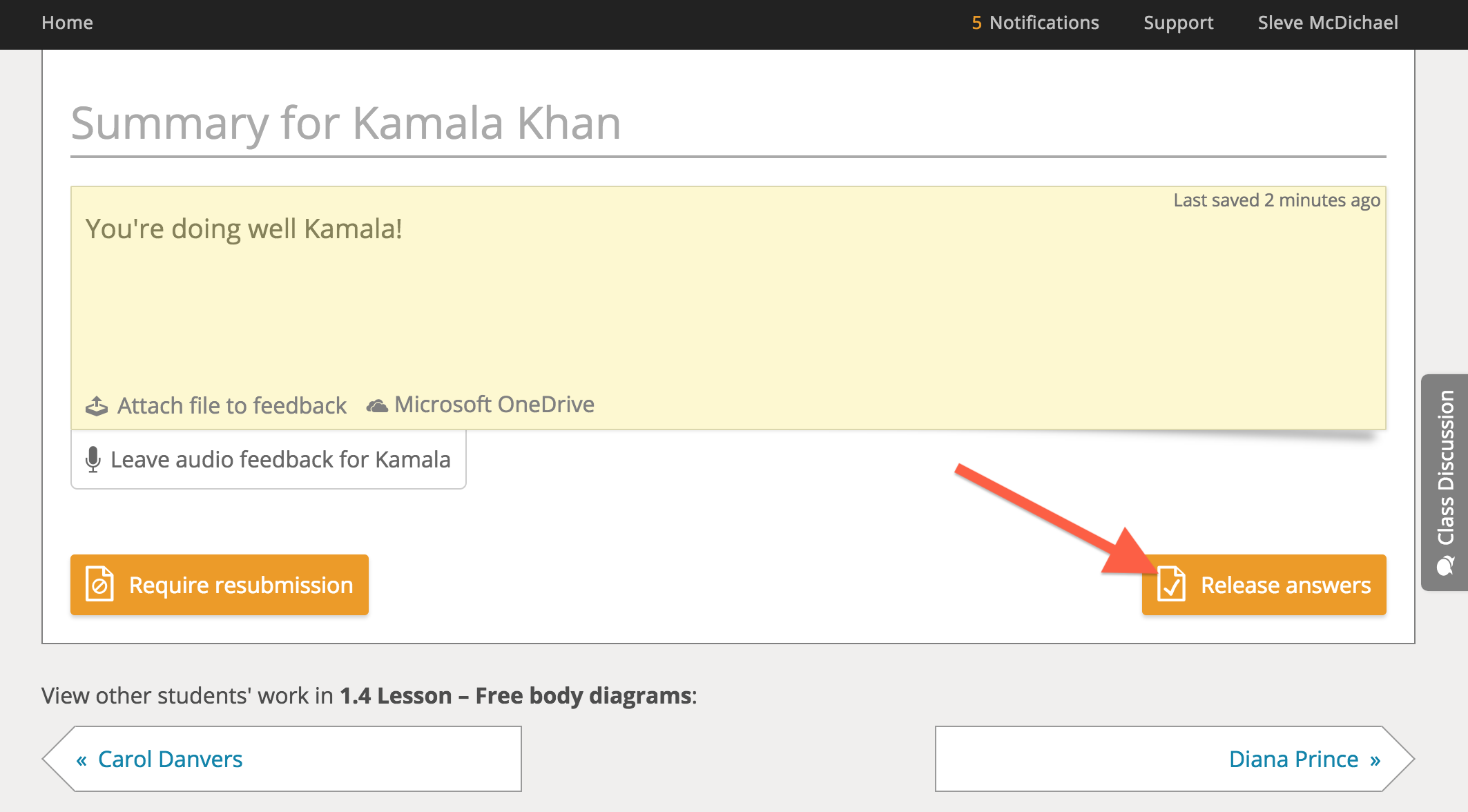Release answers to Kamala Khan
Screen dimensions: 1468x812
pos(1264,584)
